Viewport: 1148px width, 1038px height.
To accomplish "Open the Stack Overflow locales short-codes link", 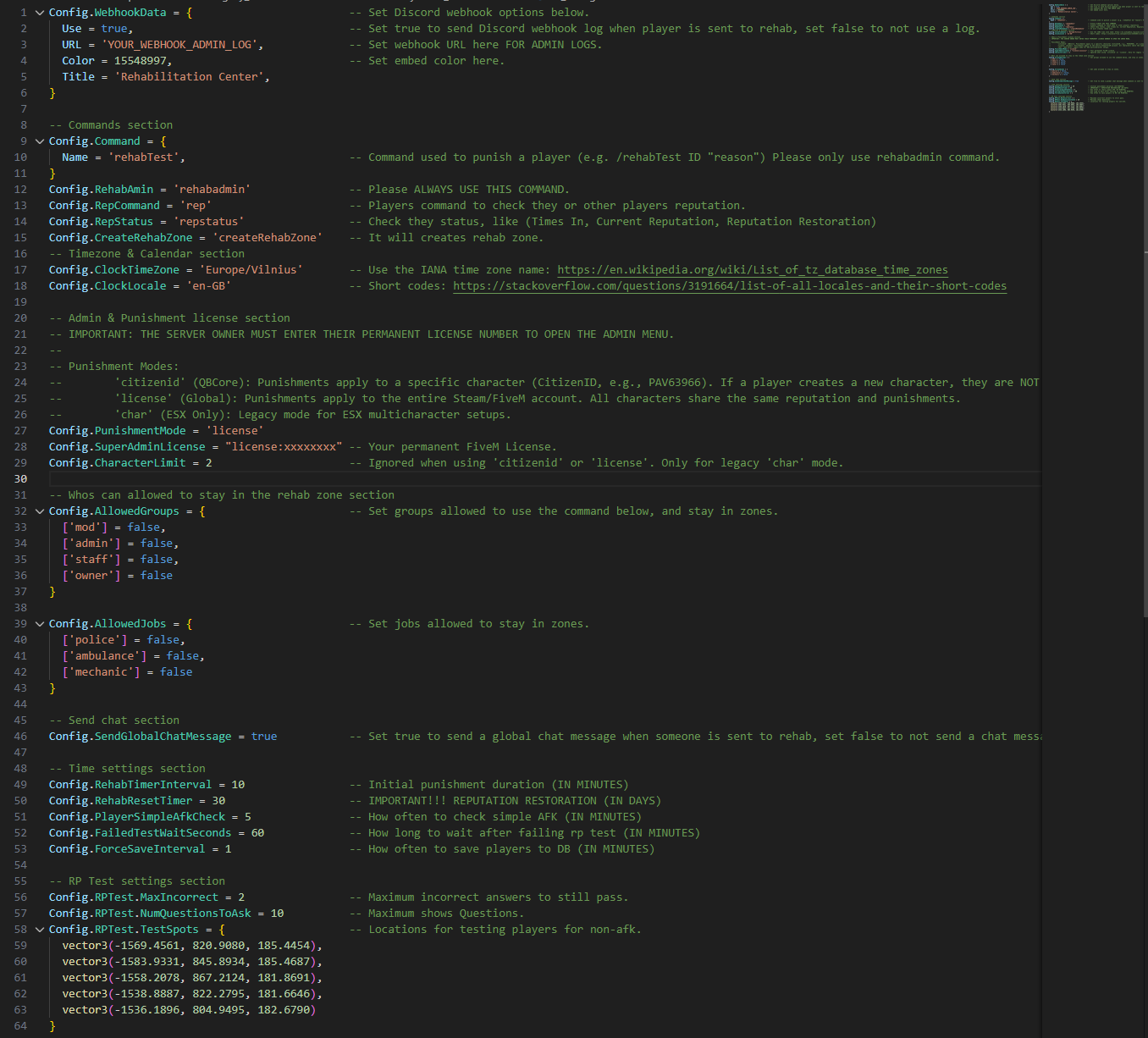I will coord(729,286).
